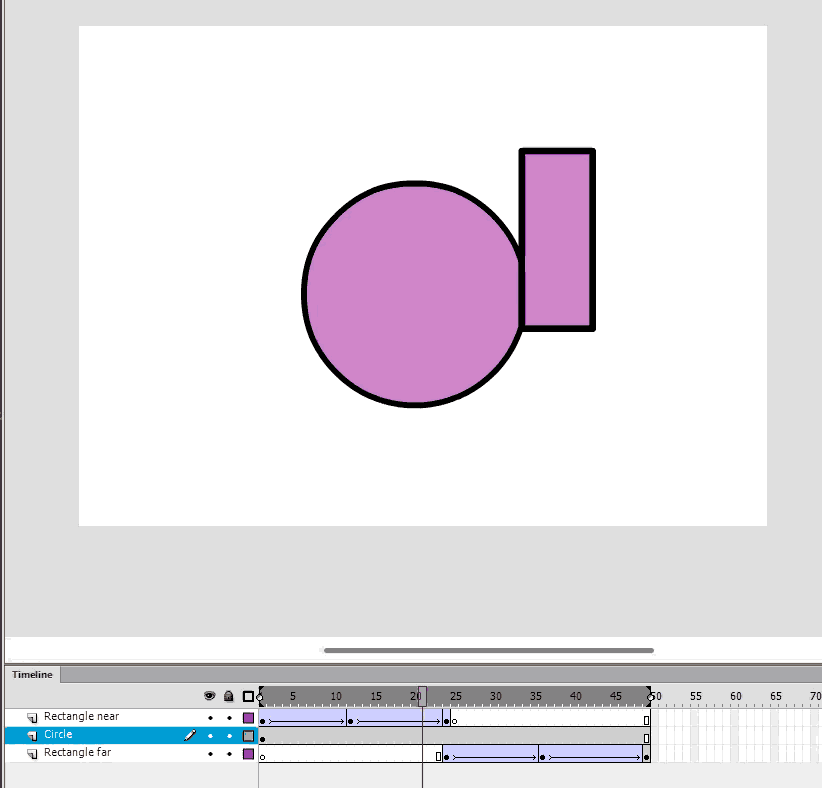Select the Rectangle far layer name
Screen dimensions: 822x788
click(77, 753)
